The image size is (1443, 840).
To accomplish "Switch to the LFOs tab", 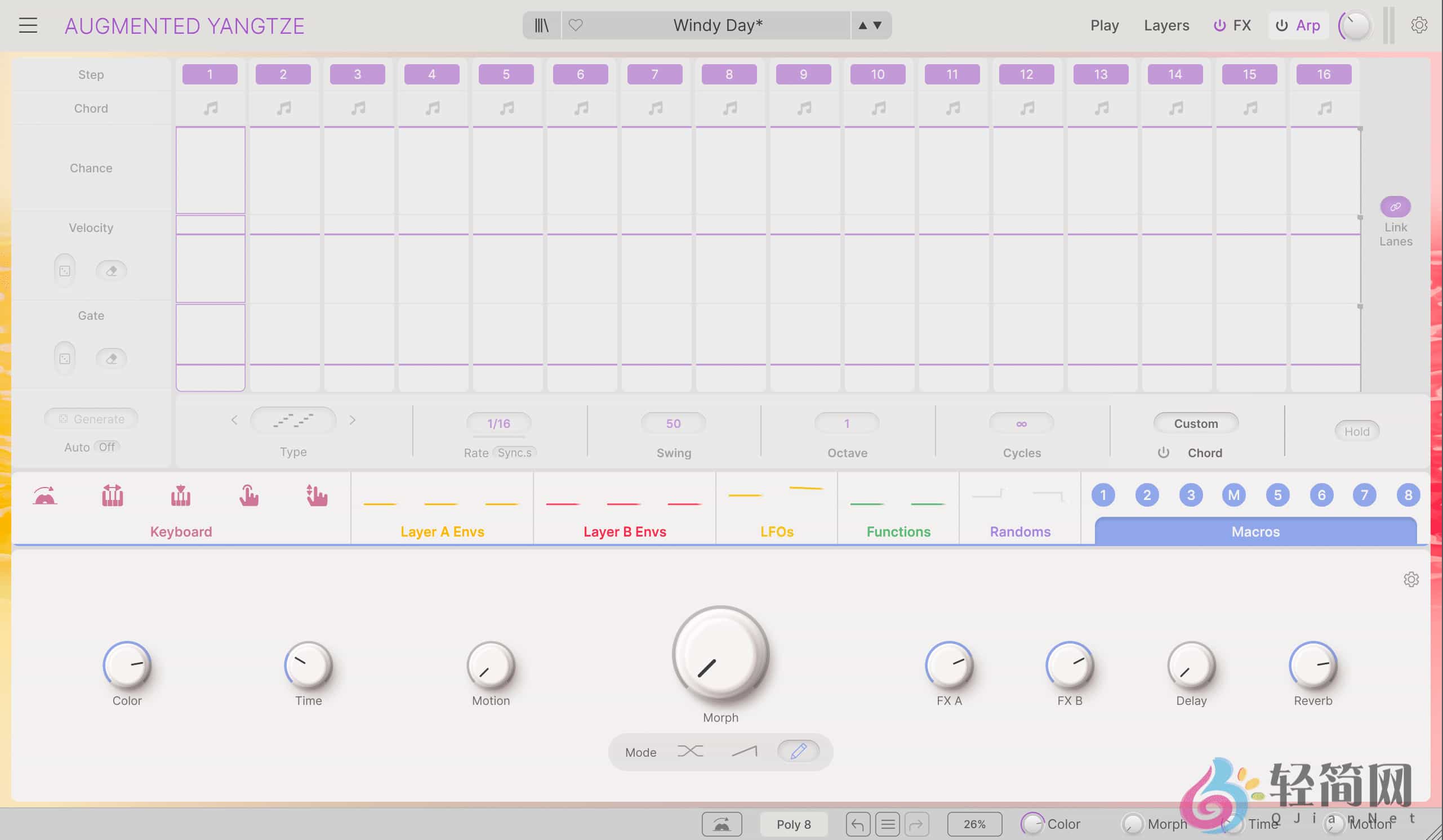I will [777, 531].
